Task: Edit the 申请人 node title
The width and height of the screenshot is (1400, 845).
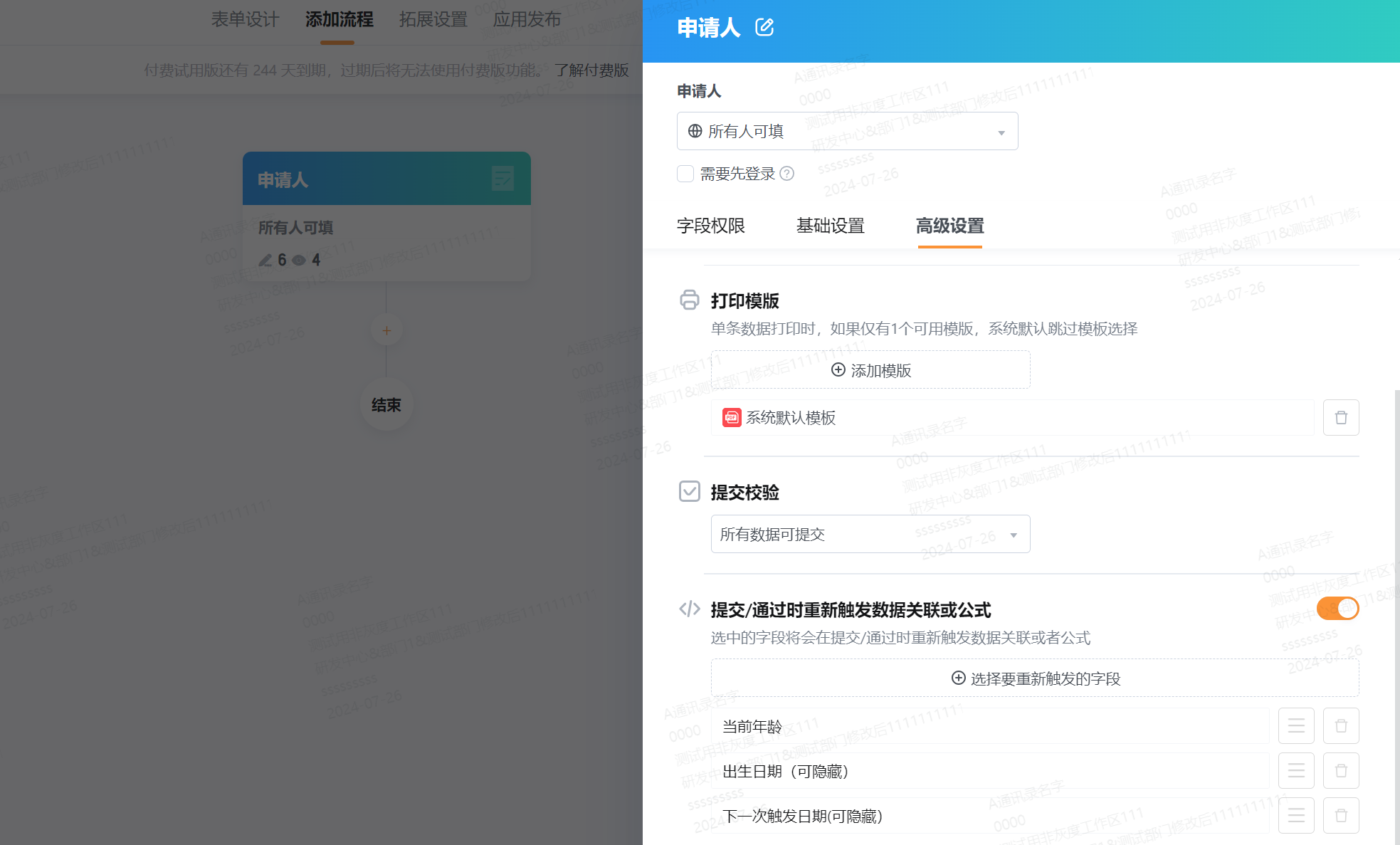Action: pyautogui.click(x=764, y=28)
